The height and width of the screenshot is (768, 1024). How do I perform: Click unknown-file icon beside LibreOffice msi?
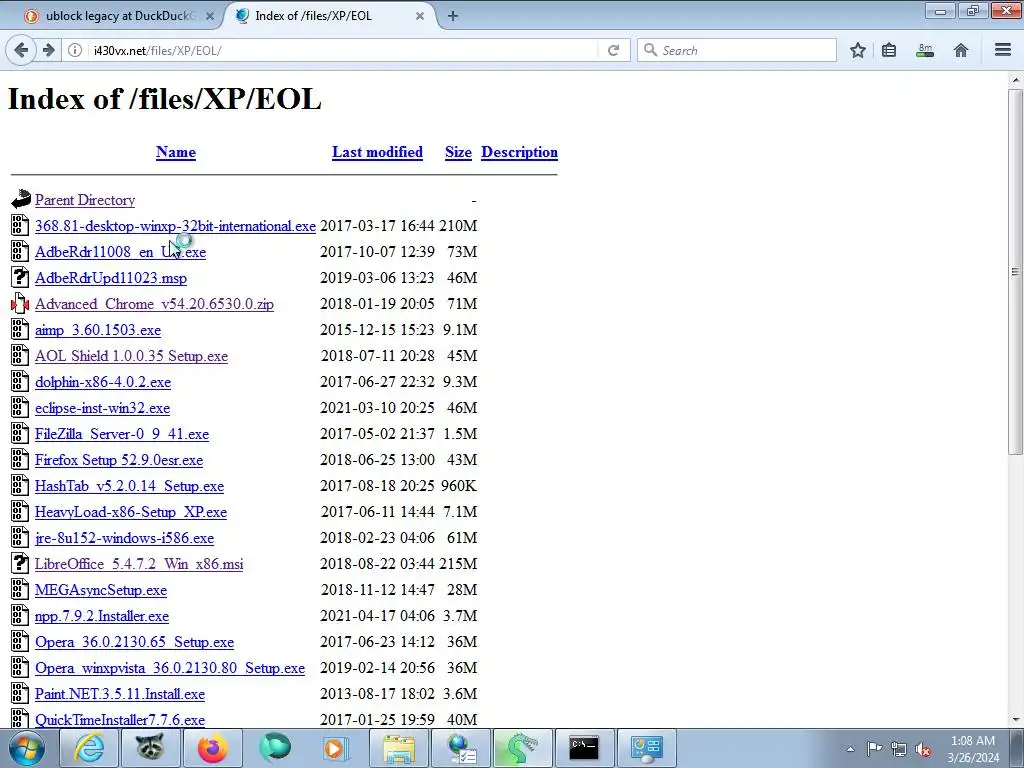[20, 563]
